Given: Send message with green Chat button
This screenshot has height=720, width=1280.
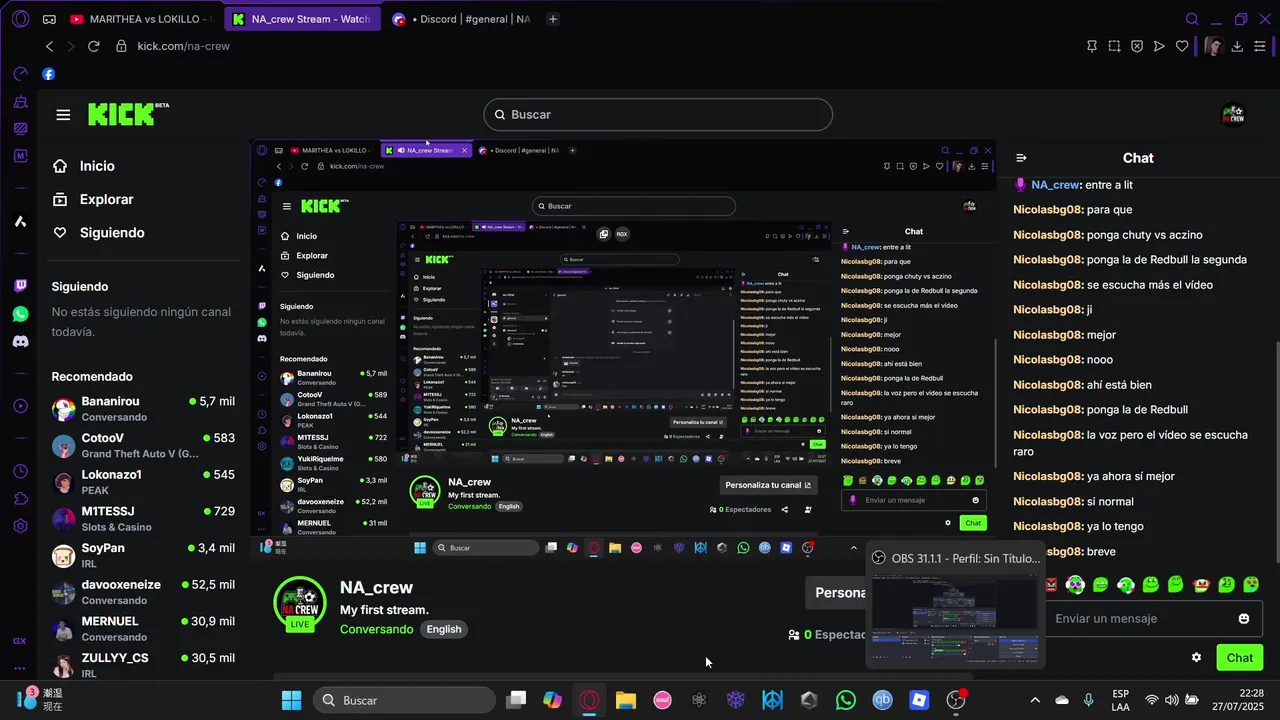Looking at the screenshot, I should pos(1240,657).
